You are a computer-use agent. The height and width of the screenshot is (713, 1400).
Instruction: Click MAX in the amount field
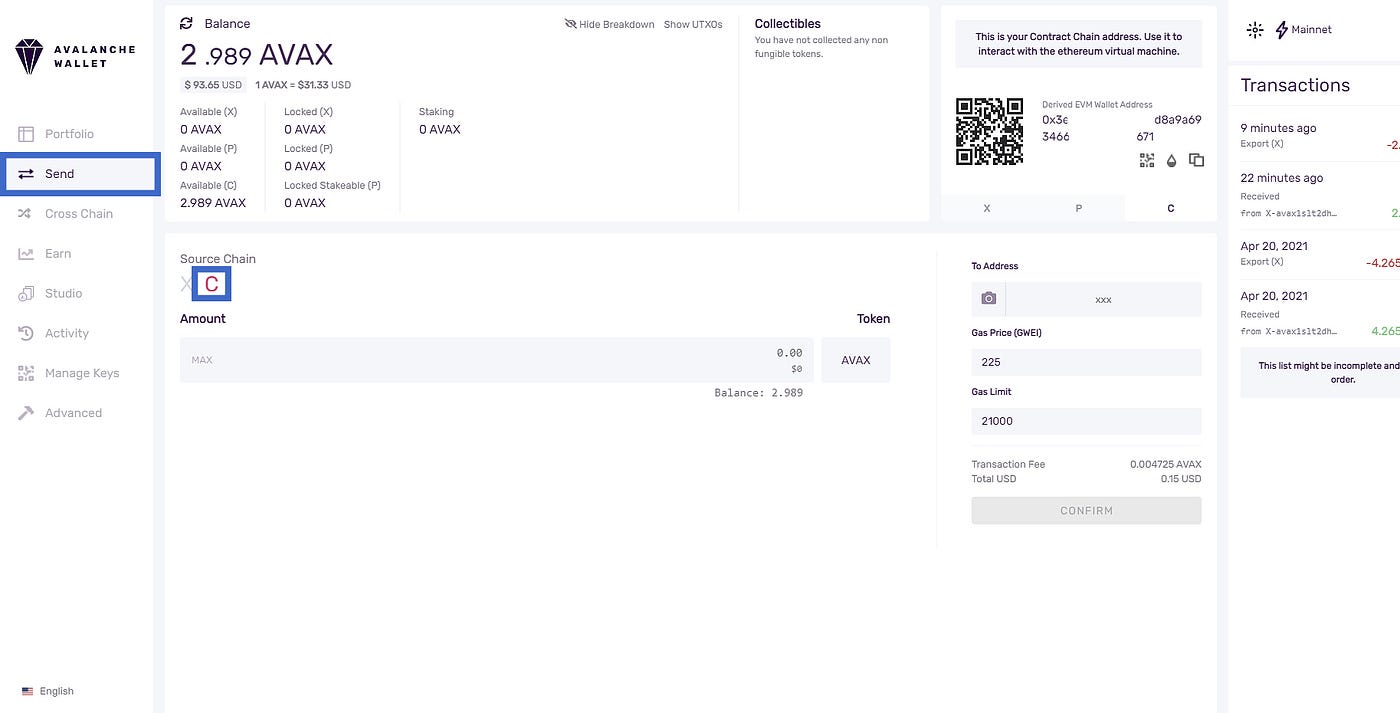202,360
